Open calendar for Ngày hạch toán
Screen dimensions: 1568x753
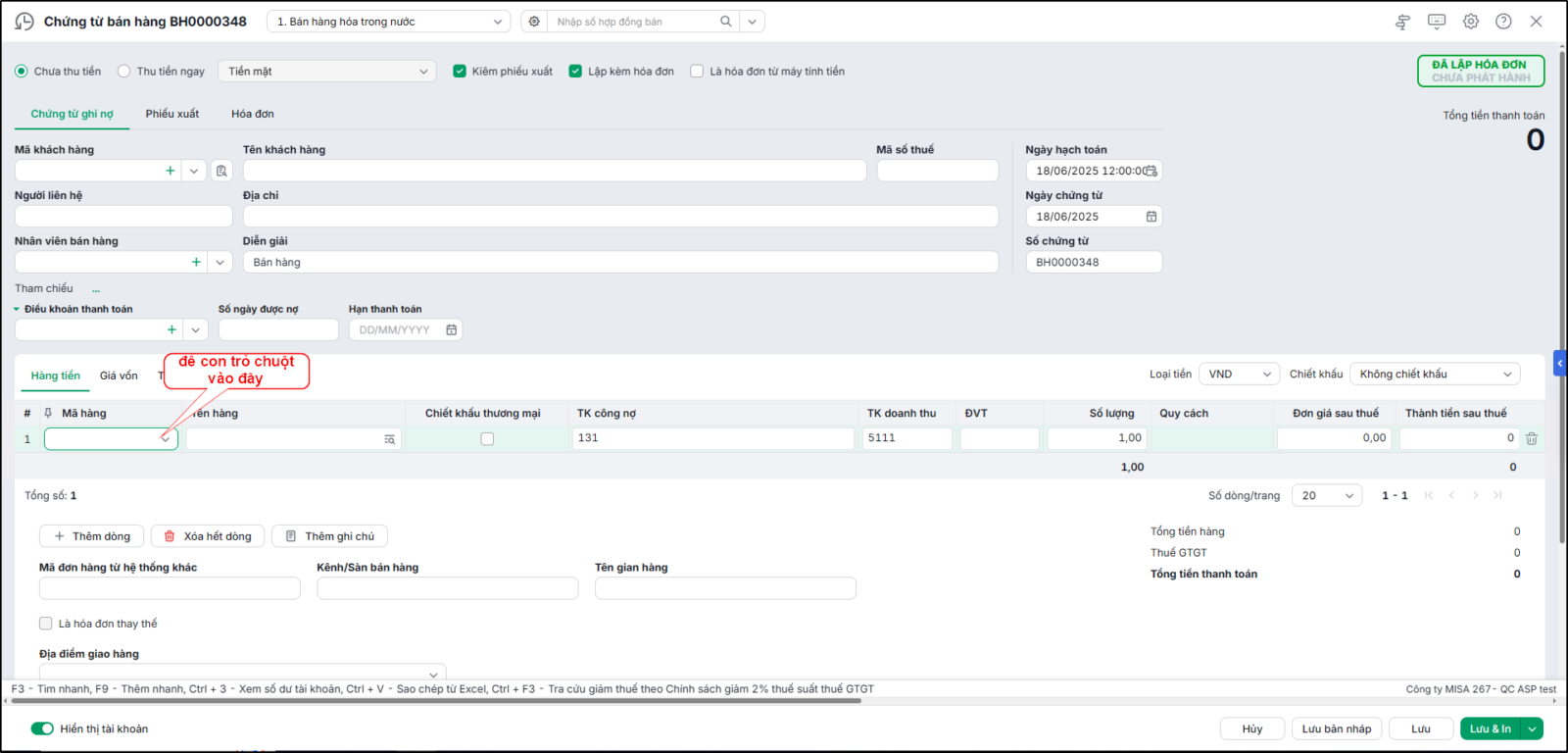1151,171
